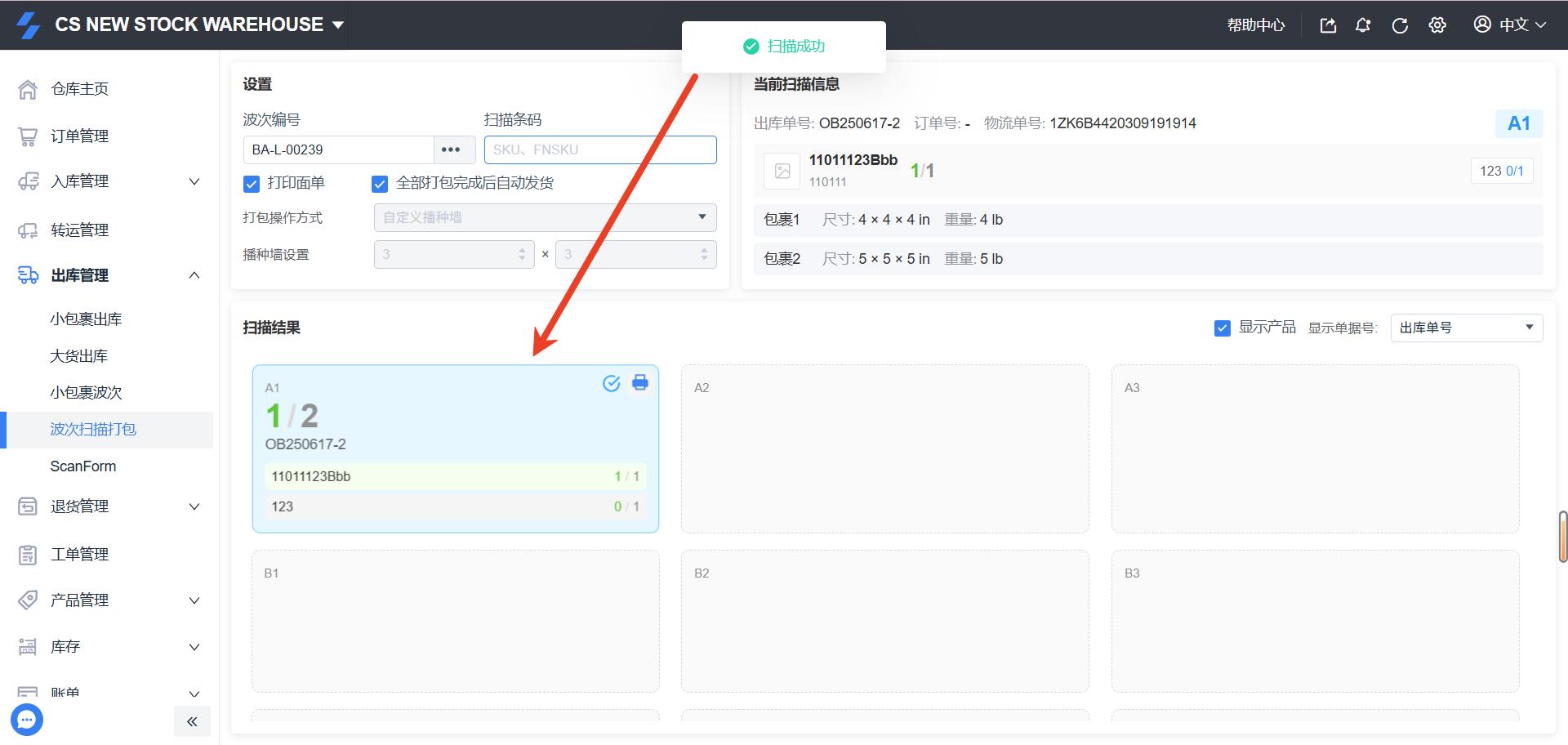Open the chat support bubble icon
The width and height of the screenshot is (1568, 745).
(27, 720)
